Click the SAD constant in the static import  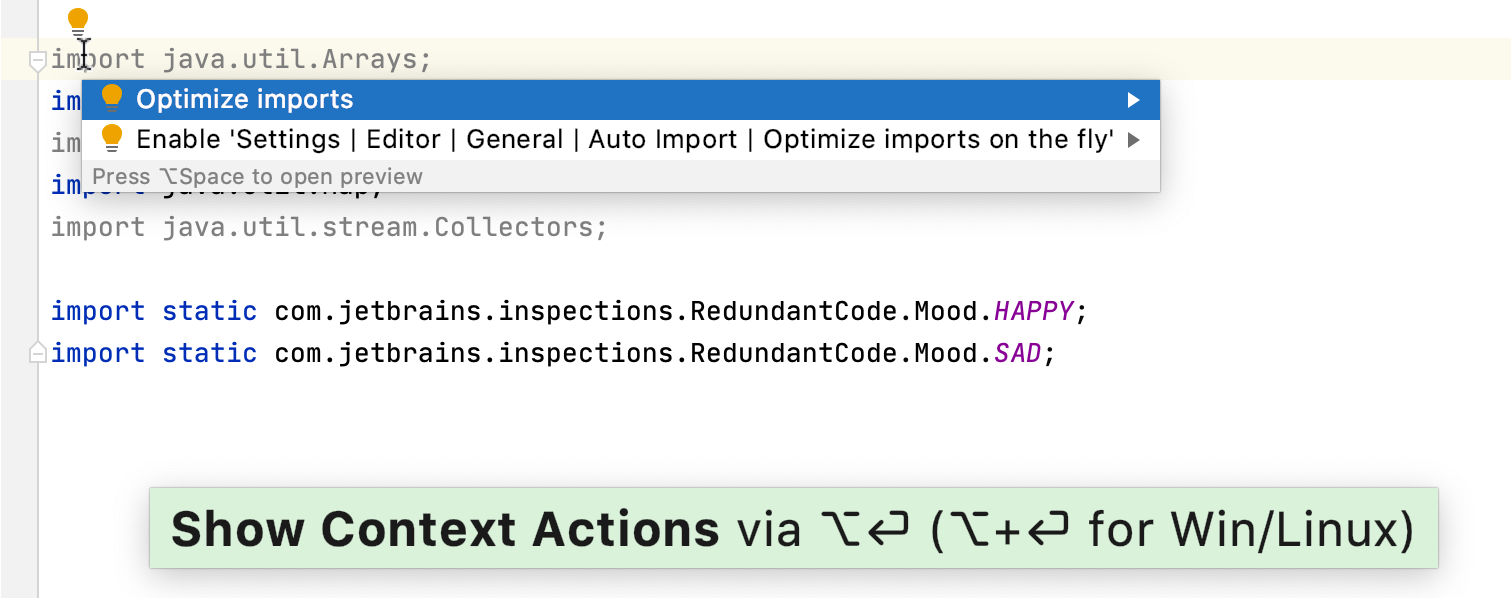(x=1018, y=353)
